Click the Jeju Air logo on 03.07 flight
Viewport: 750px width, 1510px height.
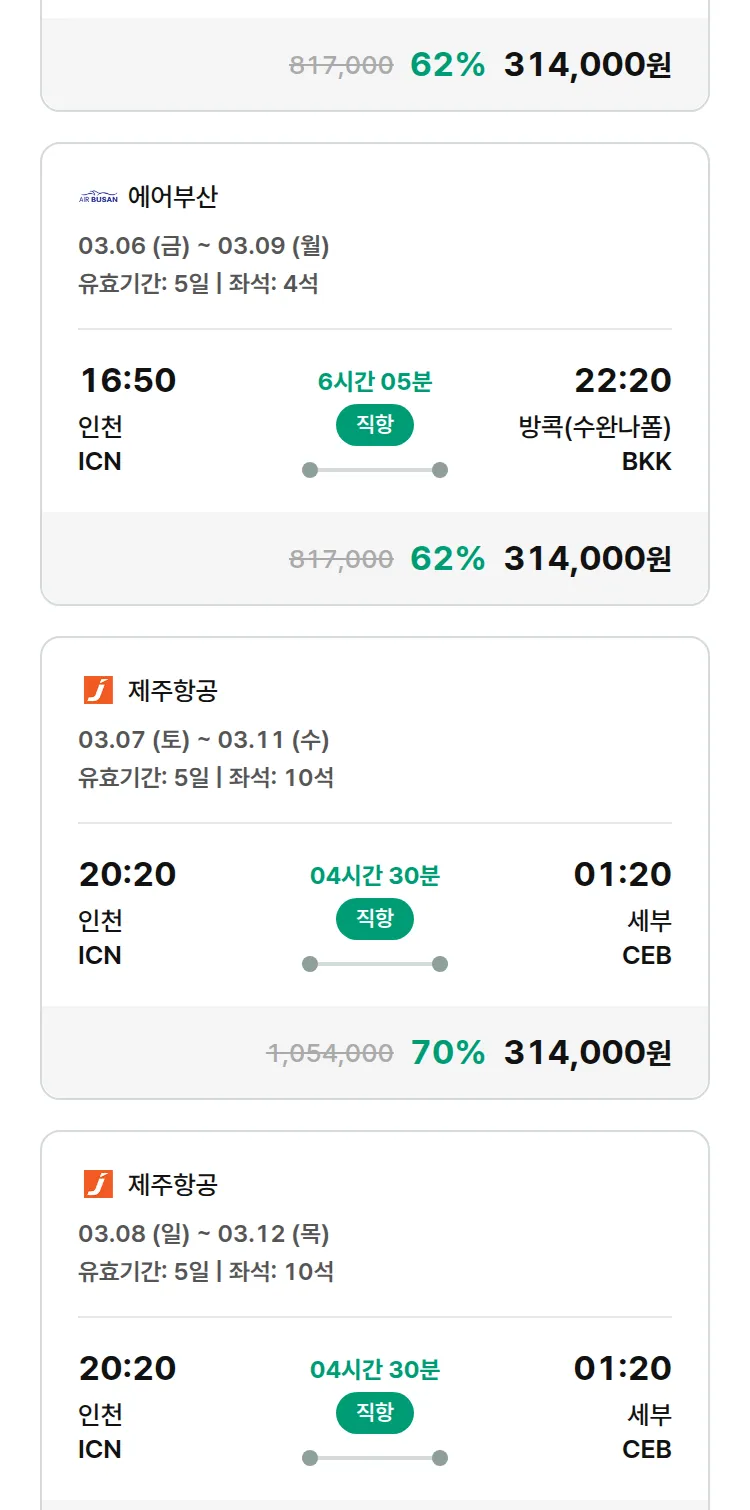[98, 690]
